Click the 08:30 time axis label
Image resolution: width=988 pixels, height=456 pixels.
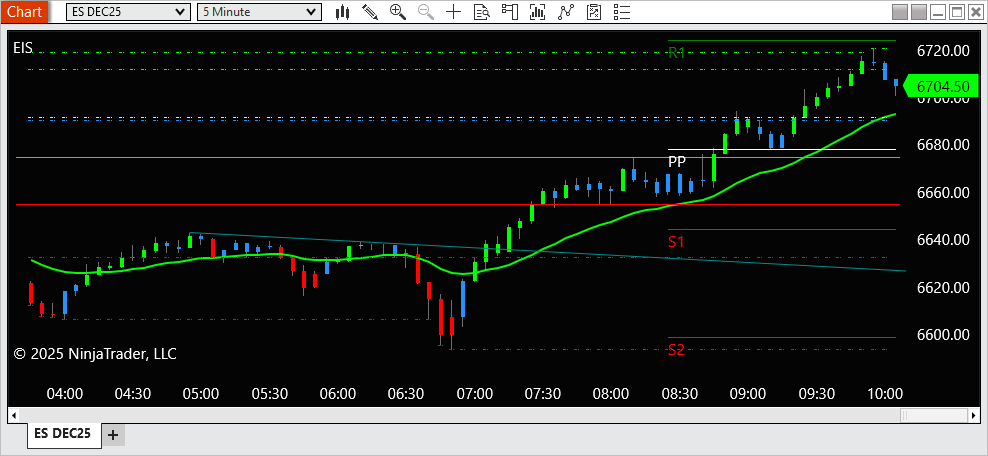(679, 394)
